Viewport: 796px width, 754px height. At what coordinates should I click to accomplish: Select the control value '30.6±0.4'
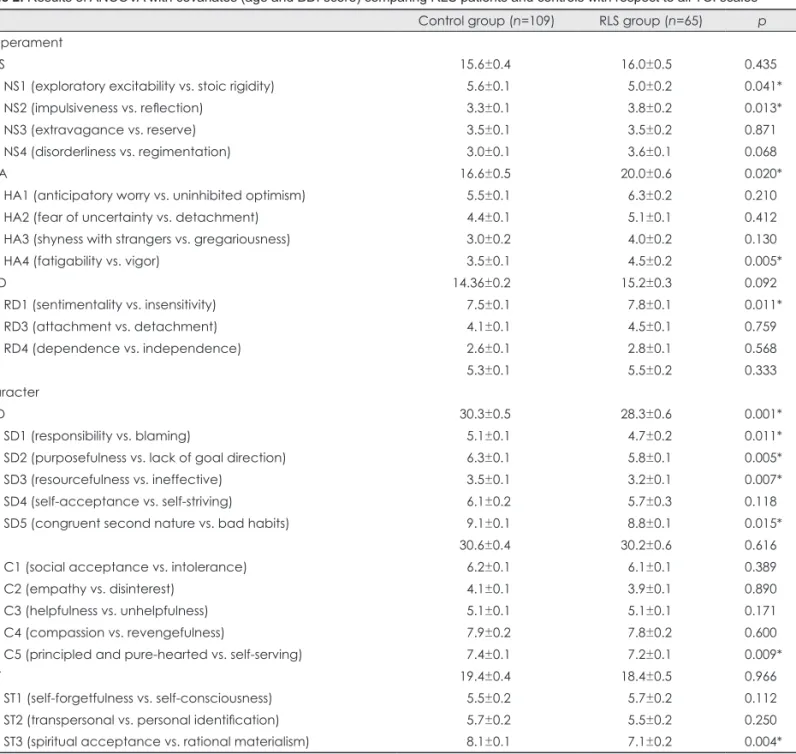[x=485, y=545]
